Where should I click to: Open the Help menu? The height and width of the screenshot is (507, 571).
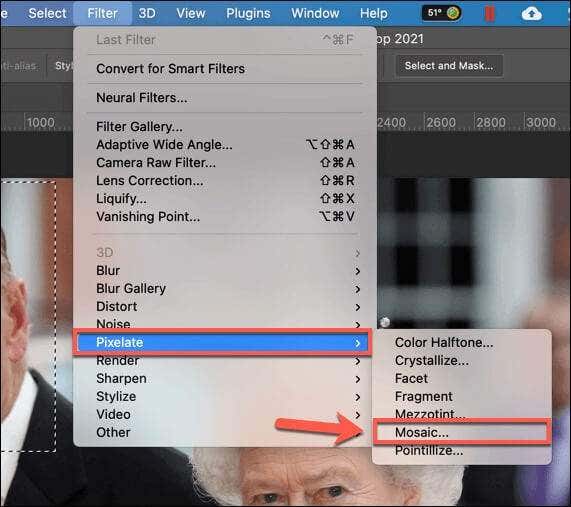point(373,13)
